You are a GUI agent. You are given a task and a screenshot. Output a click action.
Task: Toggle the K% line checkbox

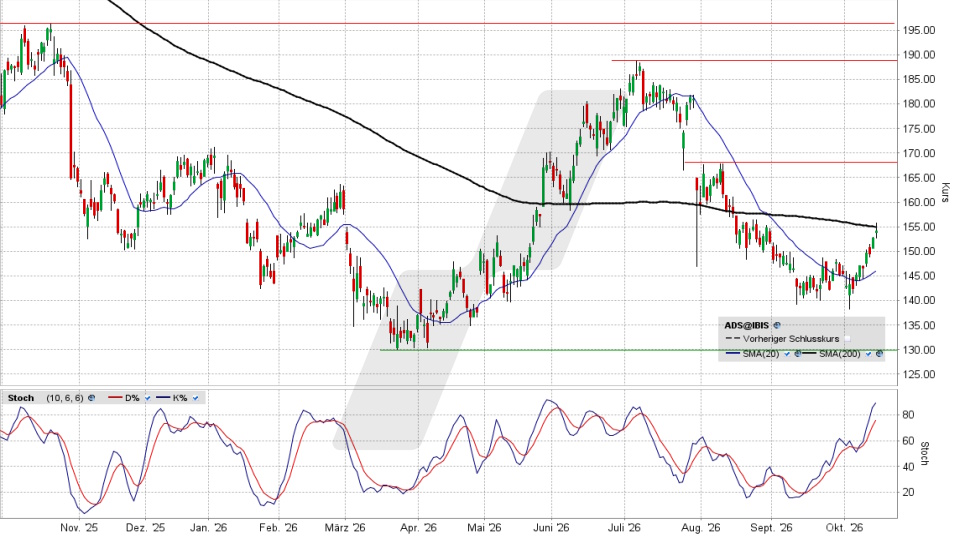pyautogui.click(x=195, y=398)
